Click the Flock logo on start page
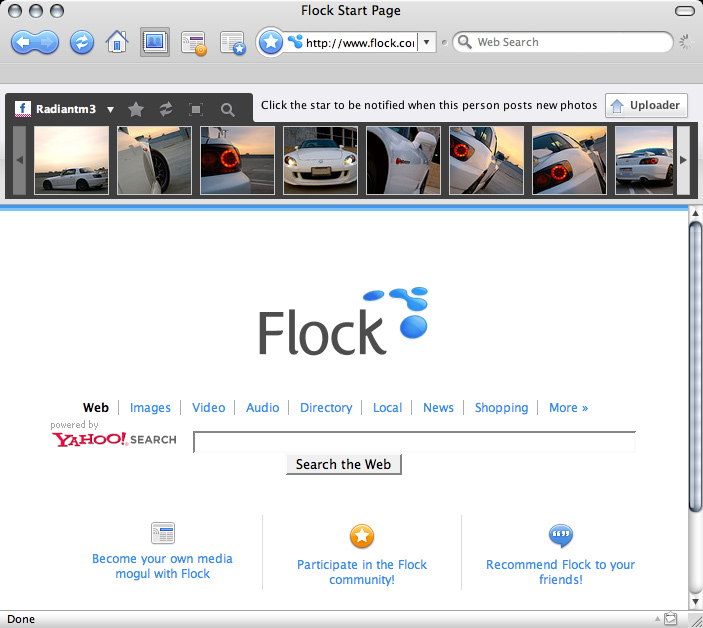Screen dimensions: 703x628 [x=343, y=321]
